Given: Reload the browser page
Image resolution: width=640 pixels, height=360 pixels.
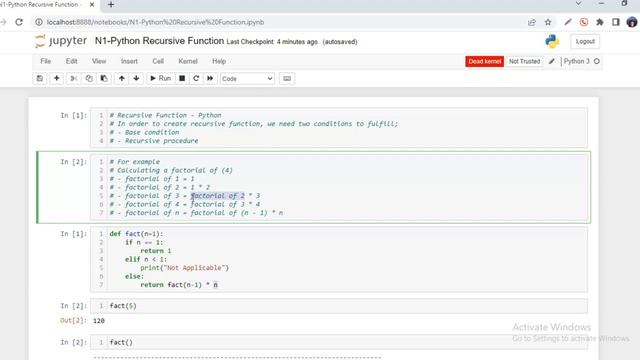Looking at the screenshot, I should click(x=19, y=22).
